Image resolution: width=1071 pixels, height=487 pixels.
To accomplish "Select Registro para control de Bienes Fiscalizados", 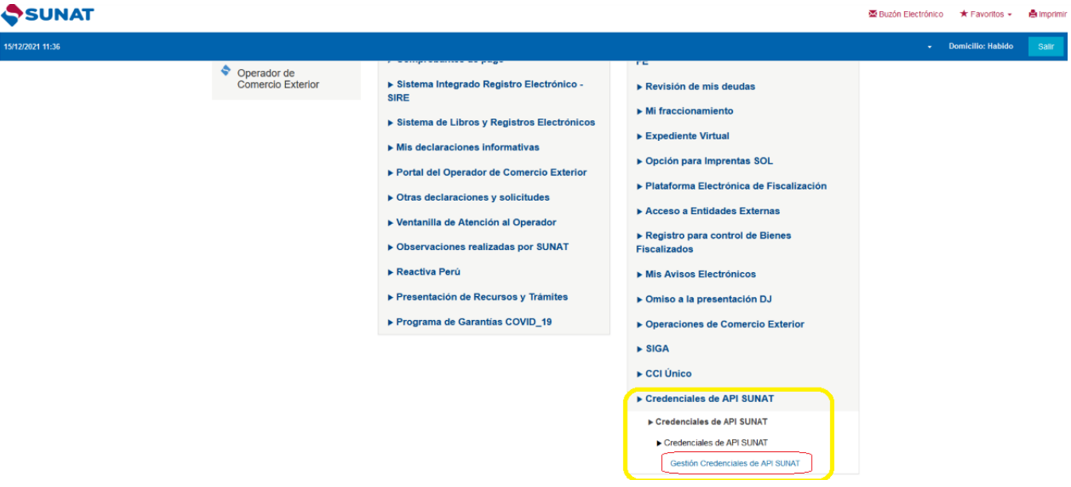I will 714,242.
